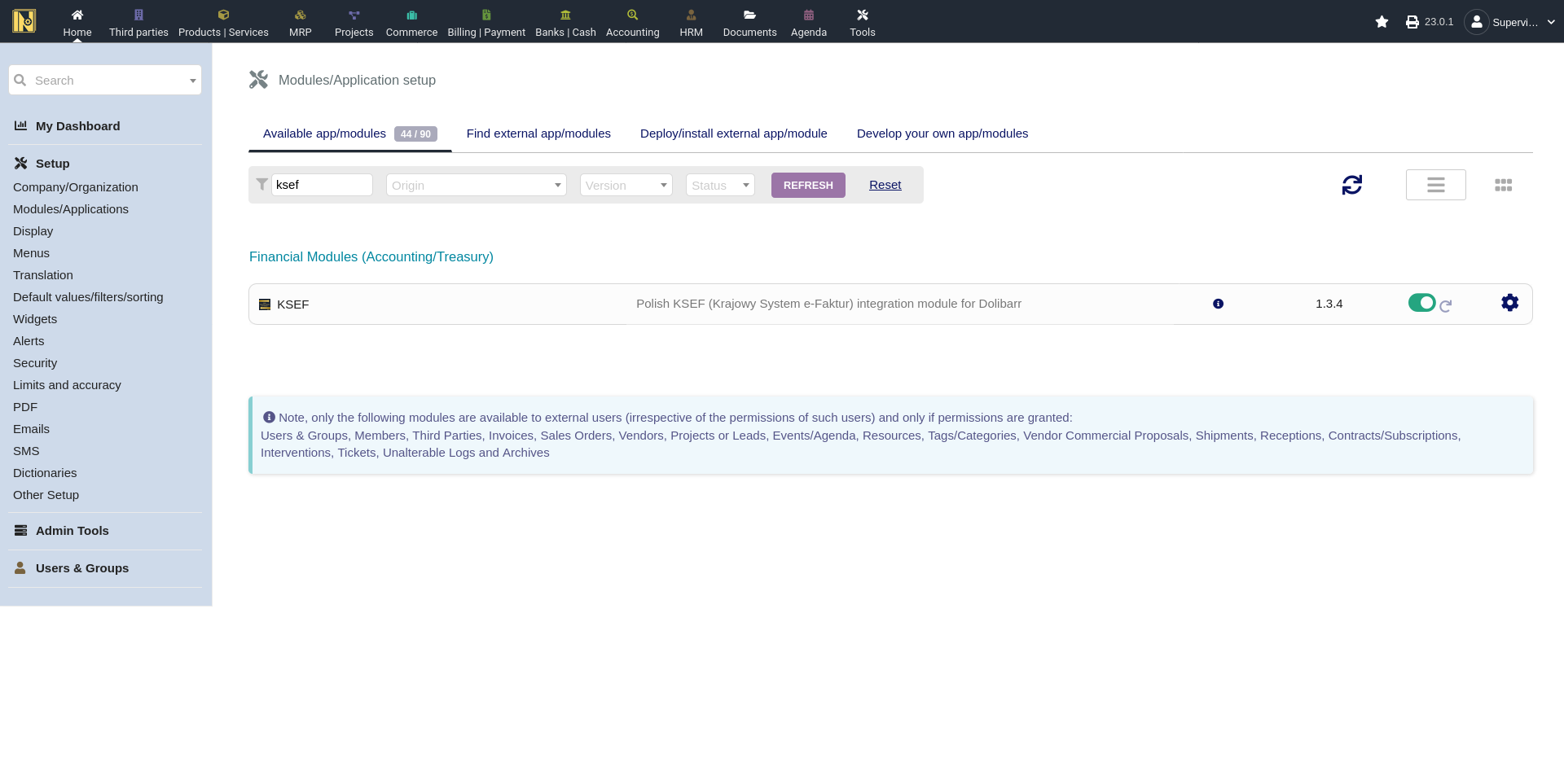The image size is (1564, 784).
Task: Click the Reset filter link
Action: (x=885, y=185)
